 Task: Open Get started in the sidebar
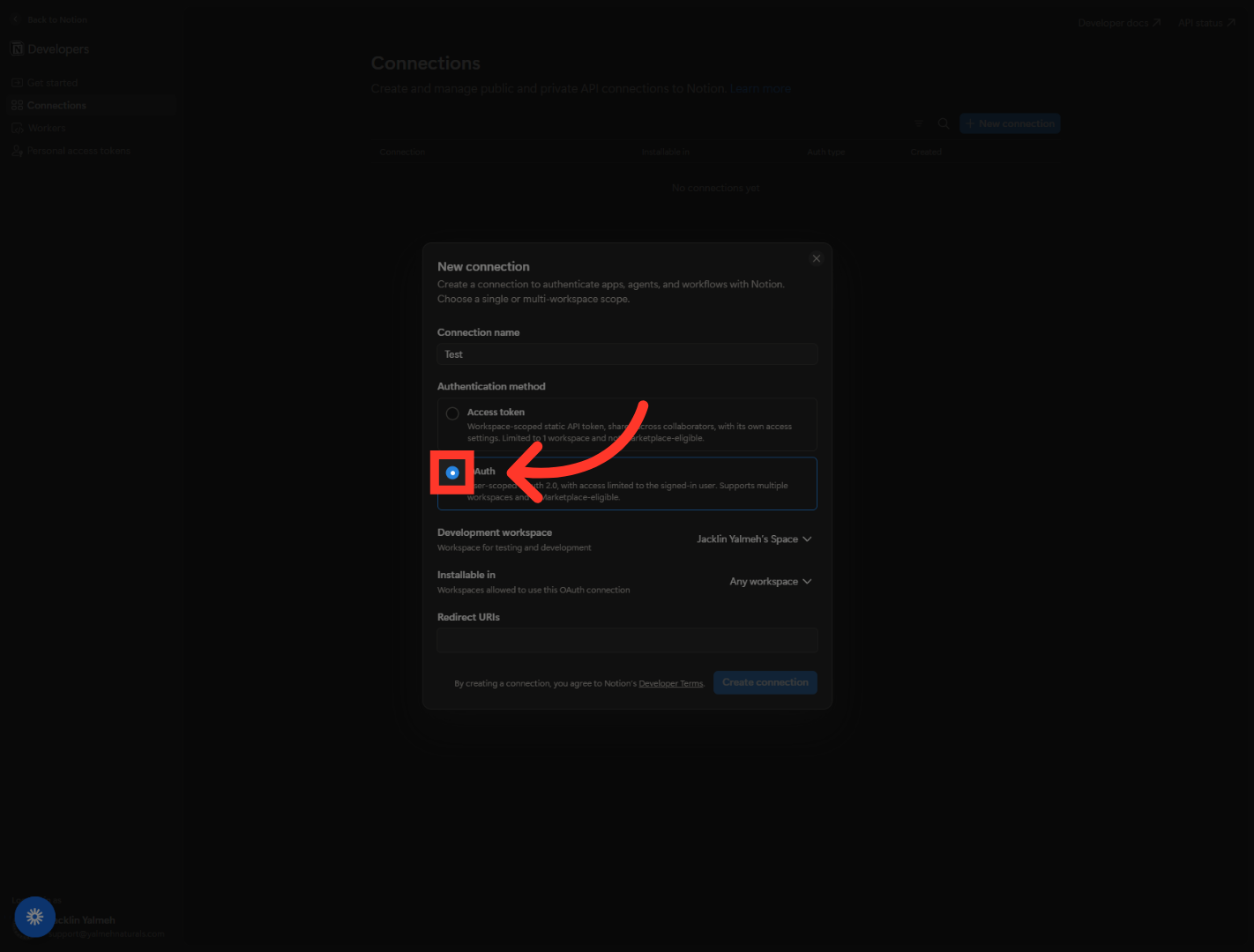93,83
